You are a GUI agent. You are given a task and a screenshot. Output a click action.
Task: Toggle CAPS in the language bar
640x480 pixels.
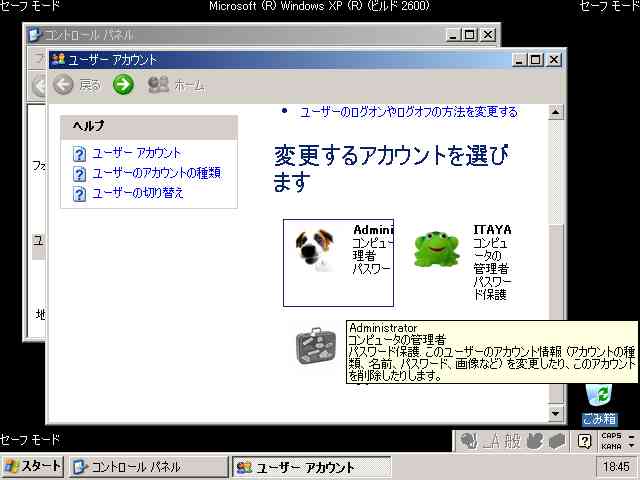pyautogui.click(x=611, y=436)
